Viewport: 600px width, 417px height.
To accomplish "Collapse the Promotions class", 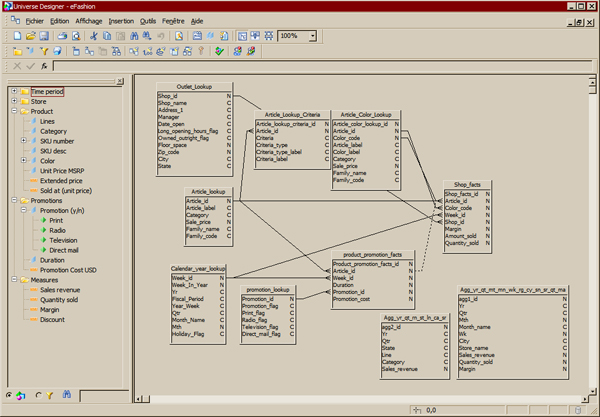I will pos(13,200).
